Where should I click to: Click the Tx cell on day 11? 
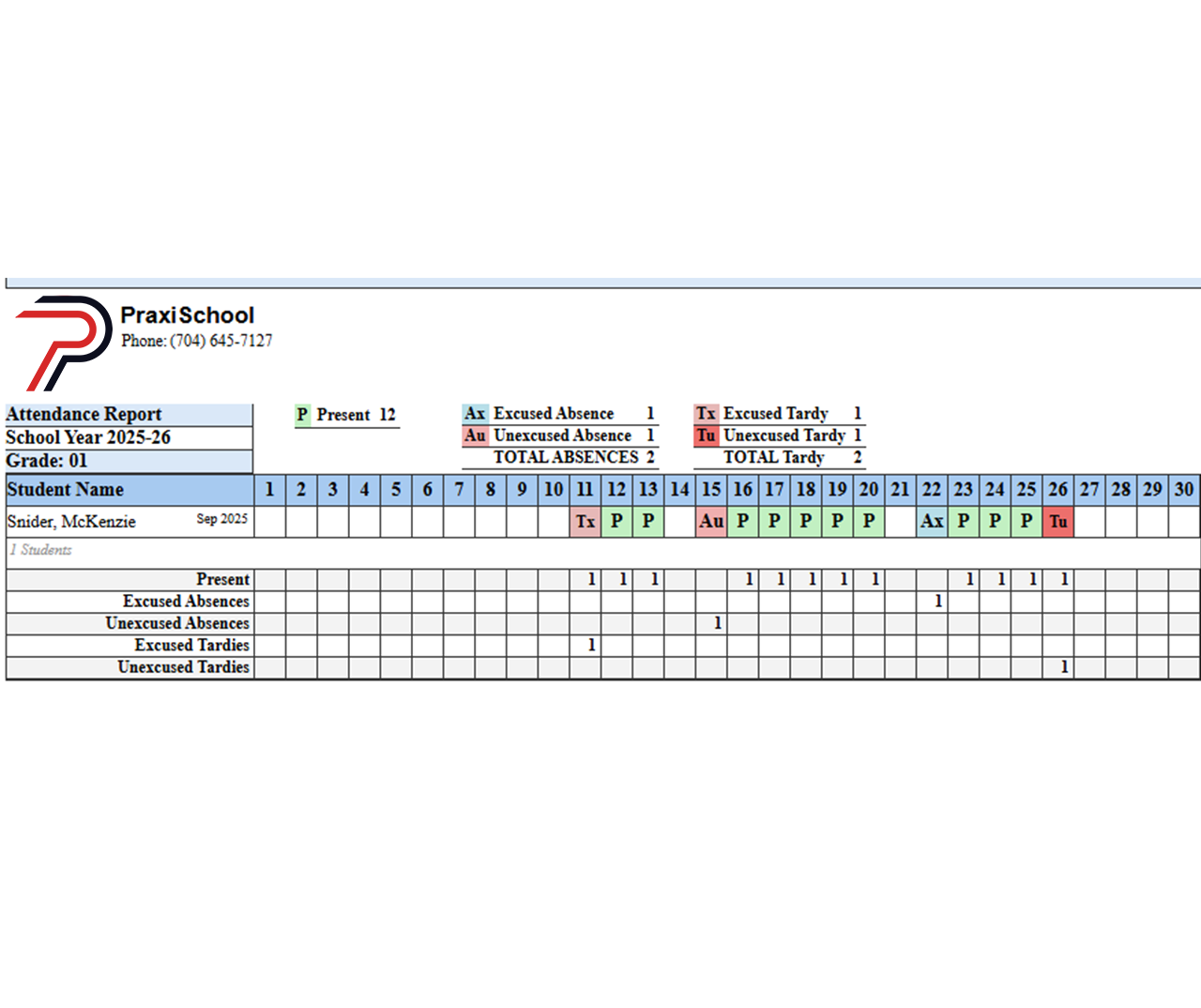[585, 522]
